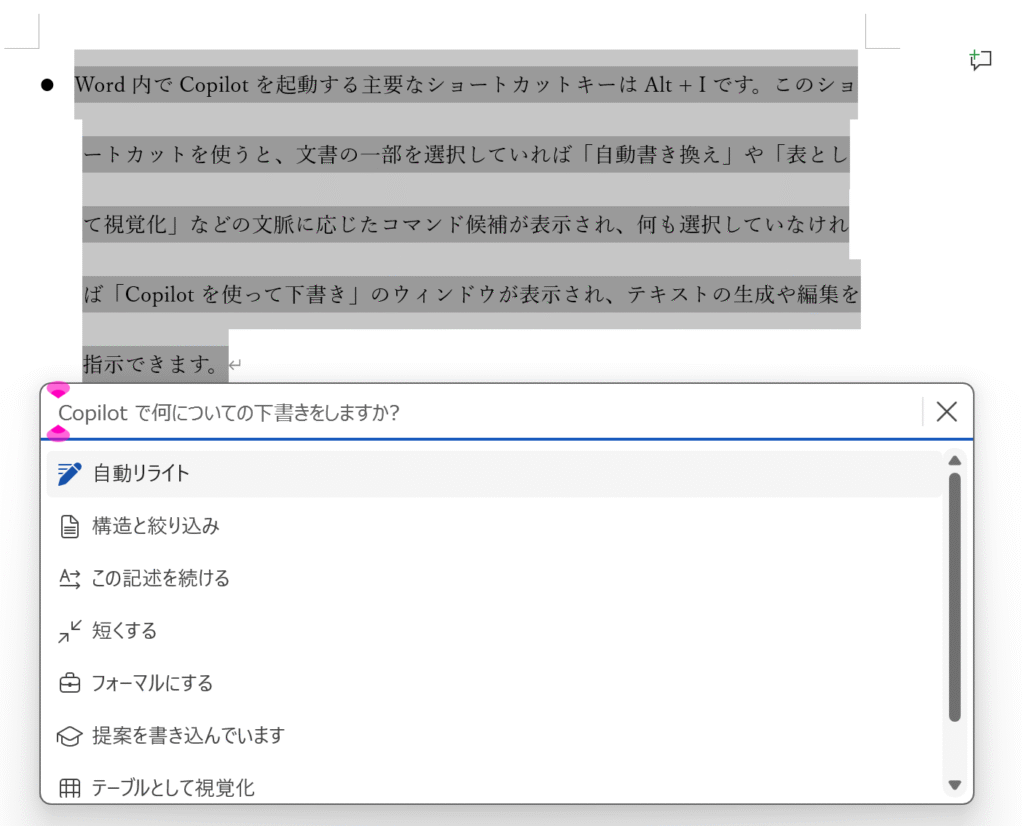Click the pencil icon for 自動リライト

point(69,474)
